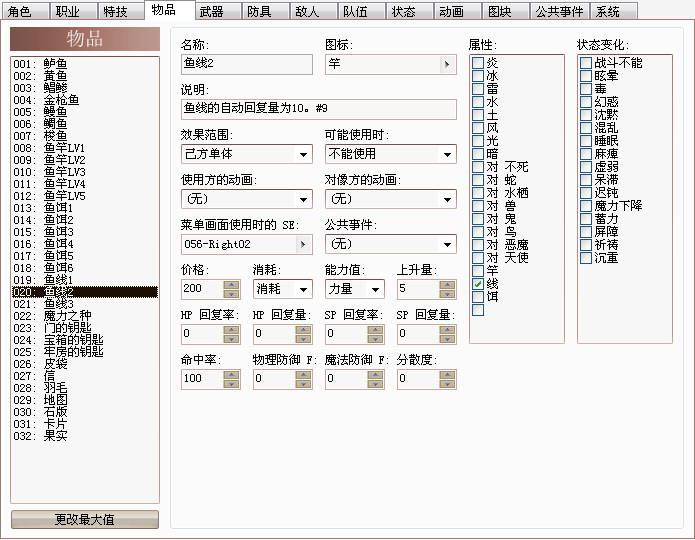This screenshot has height=540, width=695.
Task: Increase SP 回复率 with up arrow
Action: 375,329
